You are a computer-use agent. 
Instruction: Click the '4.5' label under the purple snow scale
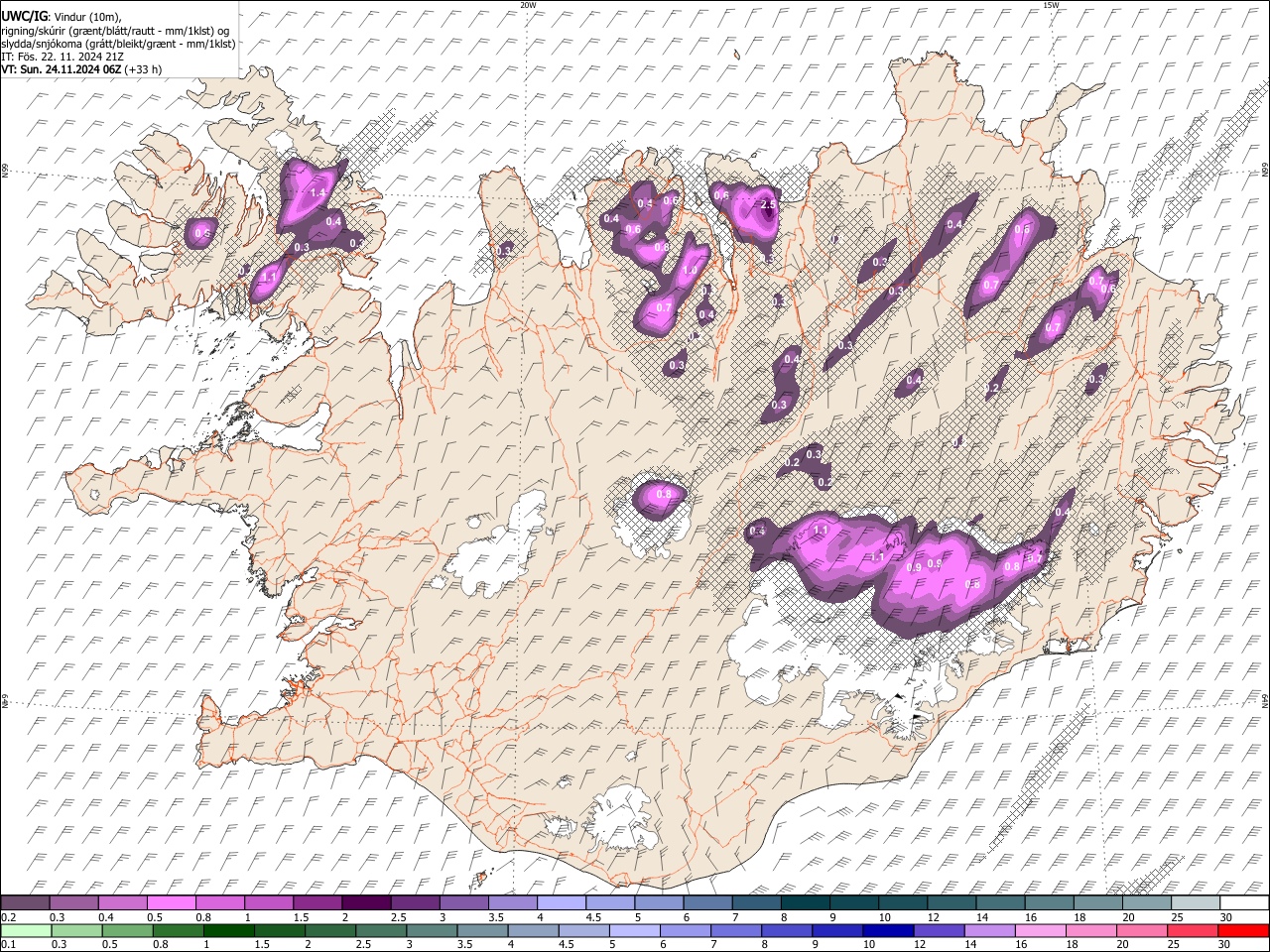[x=593, y=917]
